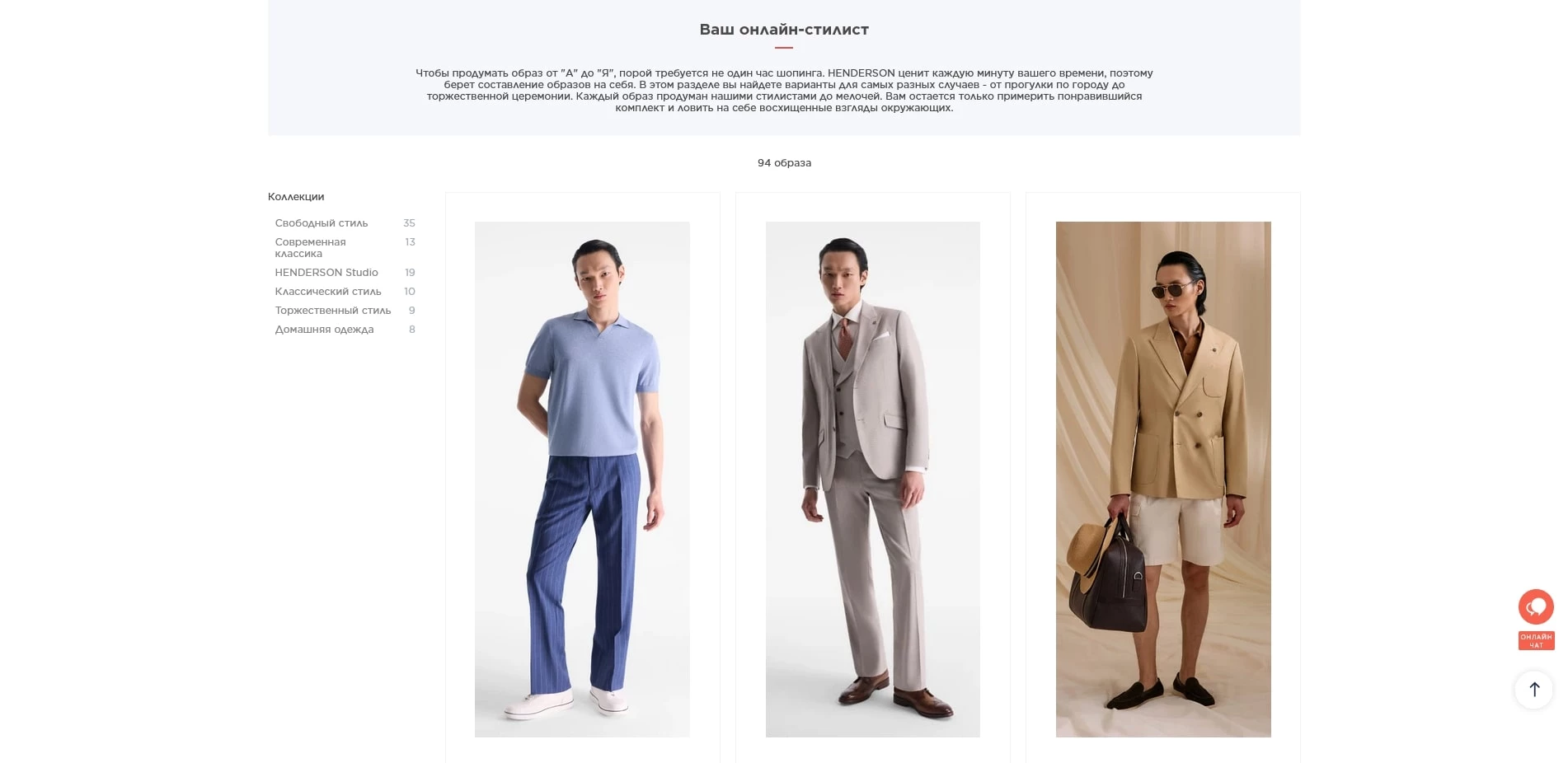Click the stylist description paragraph
The width and height of the screenshot is (1568, 763).
(784, 91)
